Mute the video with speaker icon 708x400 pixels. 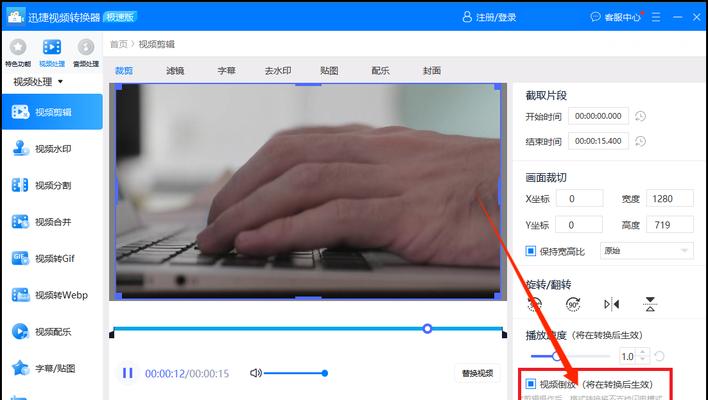(255, 373)
